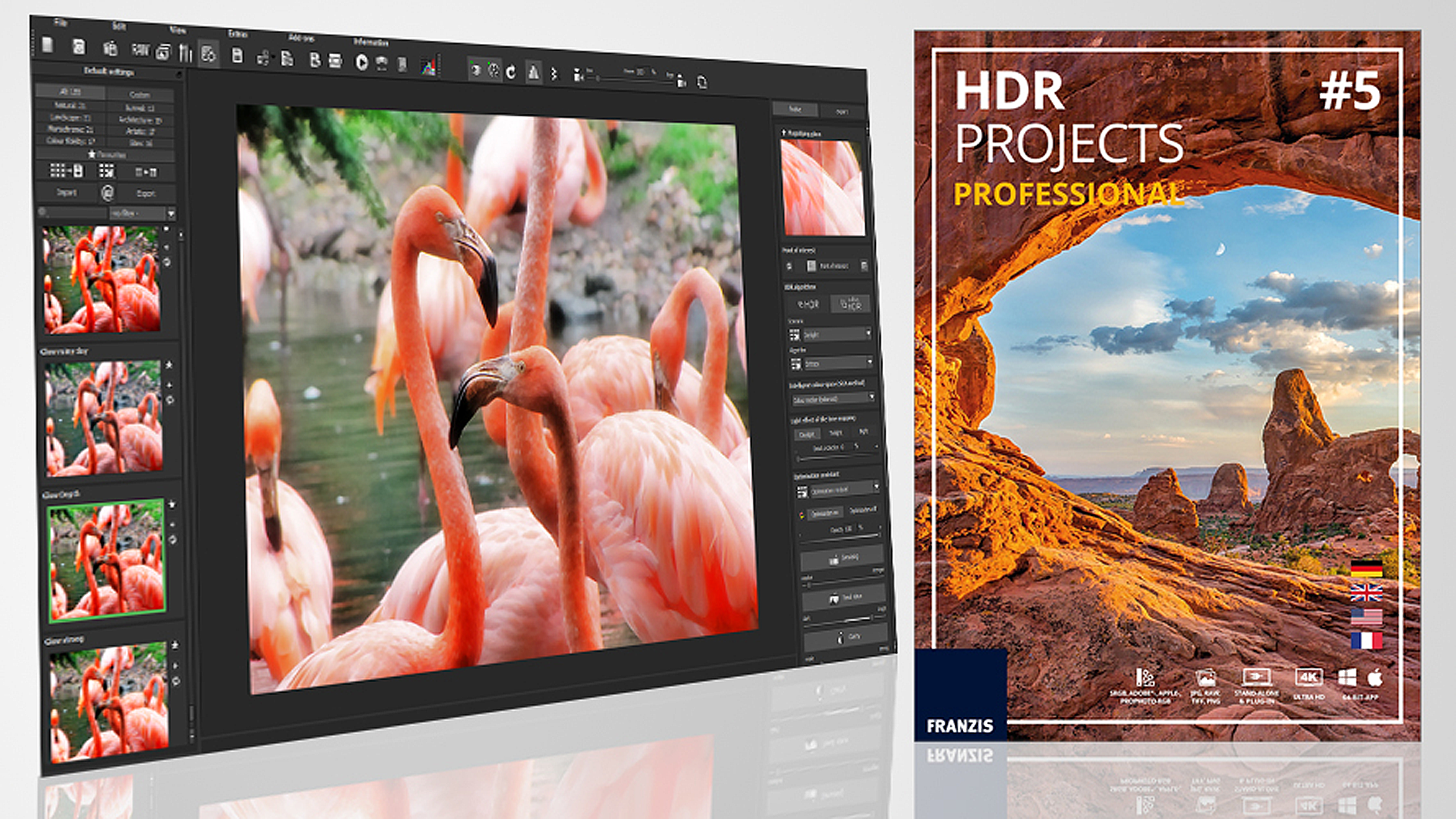Click the light effect intensity slider
The image size is (1456, 819).
pyautogui.click(x=838, y=457)
